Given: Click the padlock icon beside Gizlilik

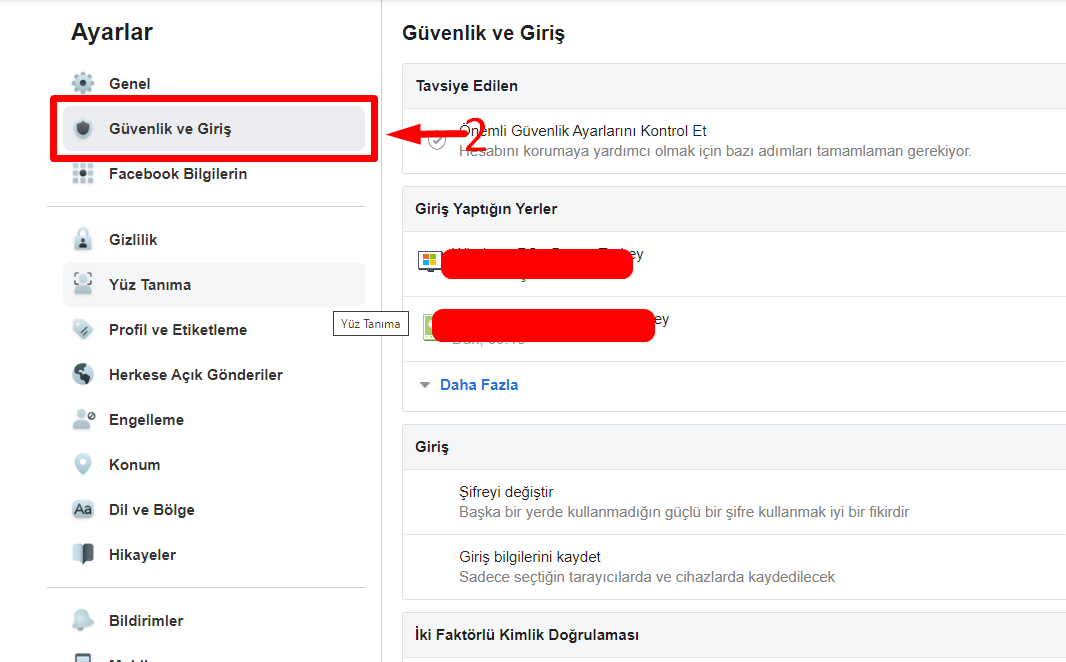Looking at the screenshot, I should [x=83, y=240].
